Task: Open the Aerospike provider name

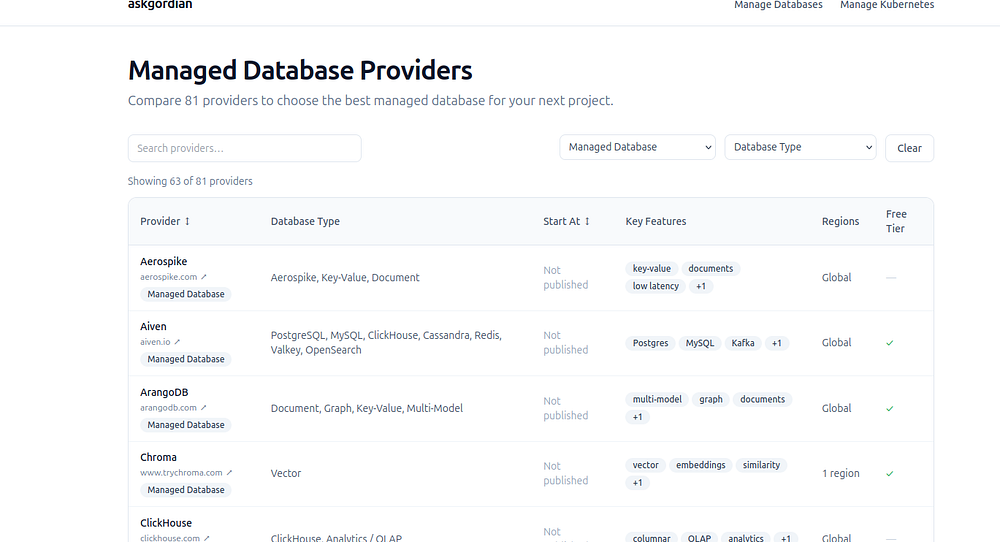Action: click(164, 261)
